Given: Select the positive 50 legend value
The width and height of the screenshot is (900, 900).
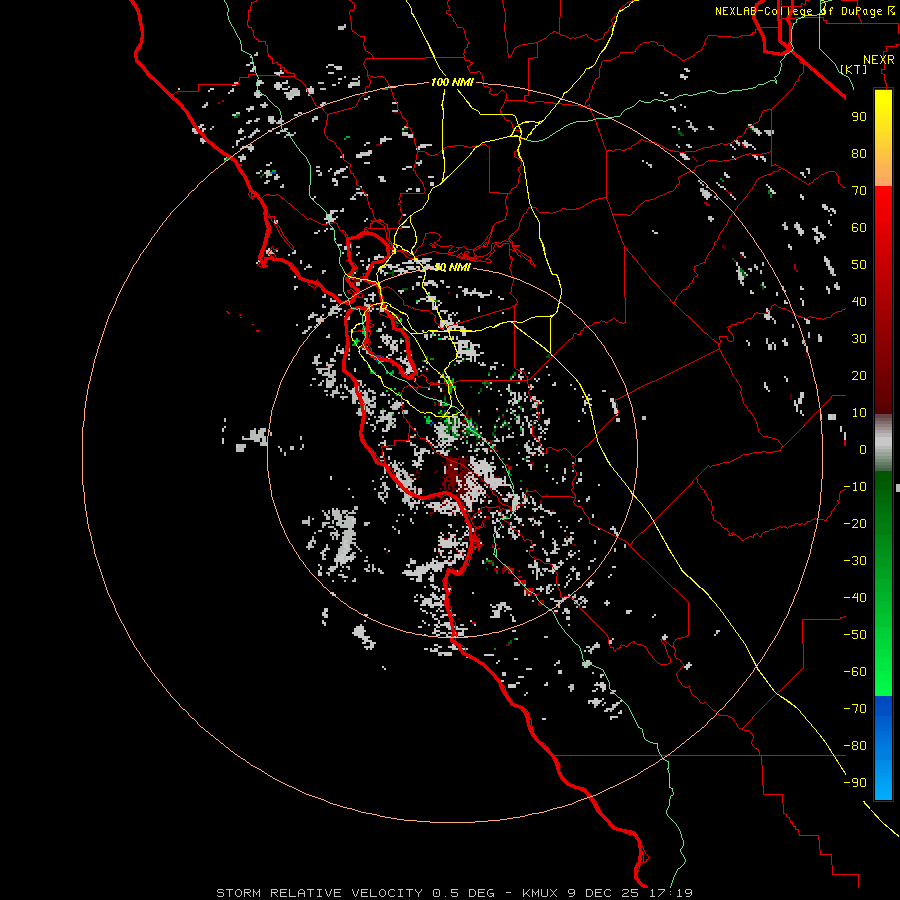Looking at the screenshot, I should pos(859,265).
